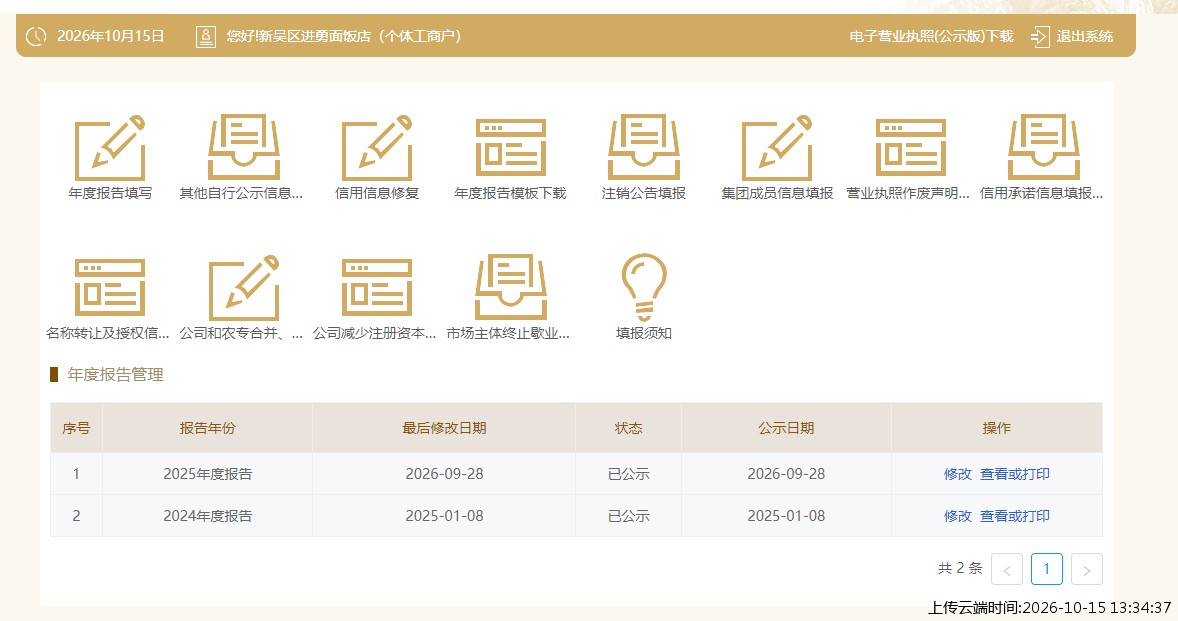Click the 上传云端时间 timestamp text
The height and width of the screenshot is (621, 1178).
click(x=1050, y=607)
